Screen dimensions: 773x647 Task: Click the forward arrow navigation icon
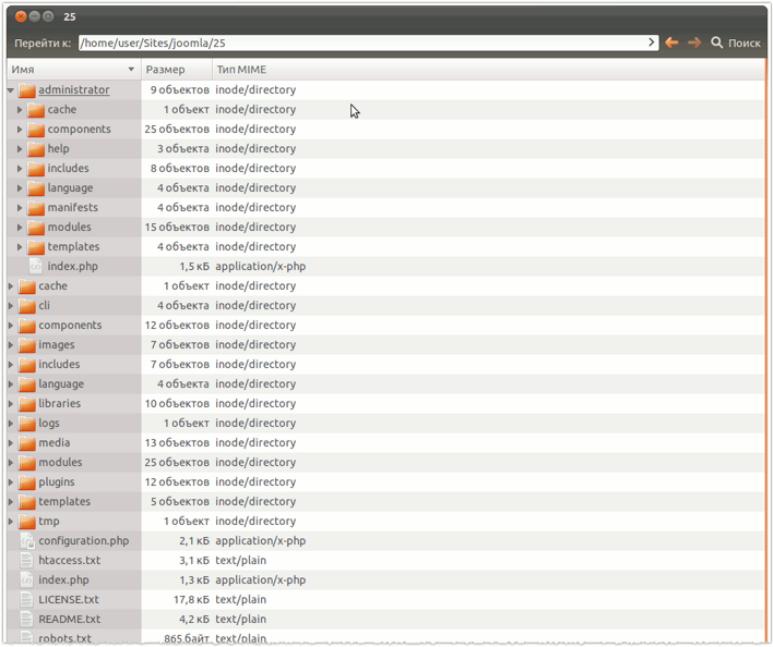[694, 43]
